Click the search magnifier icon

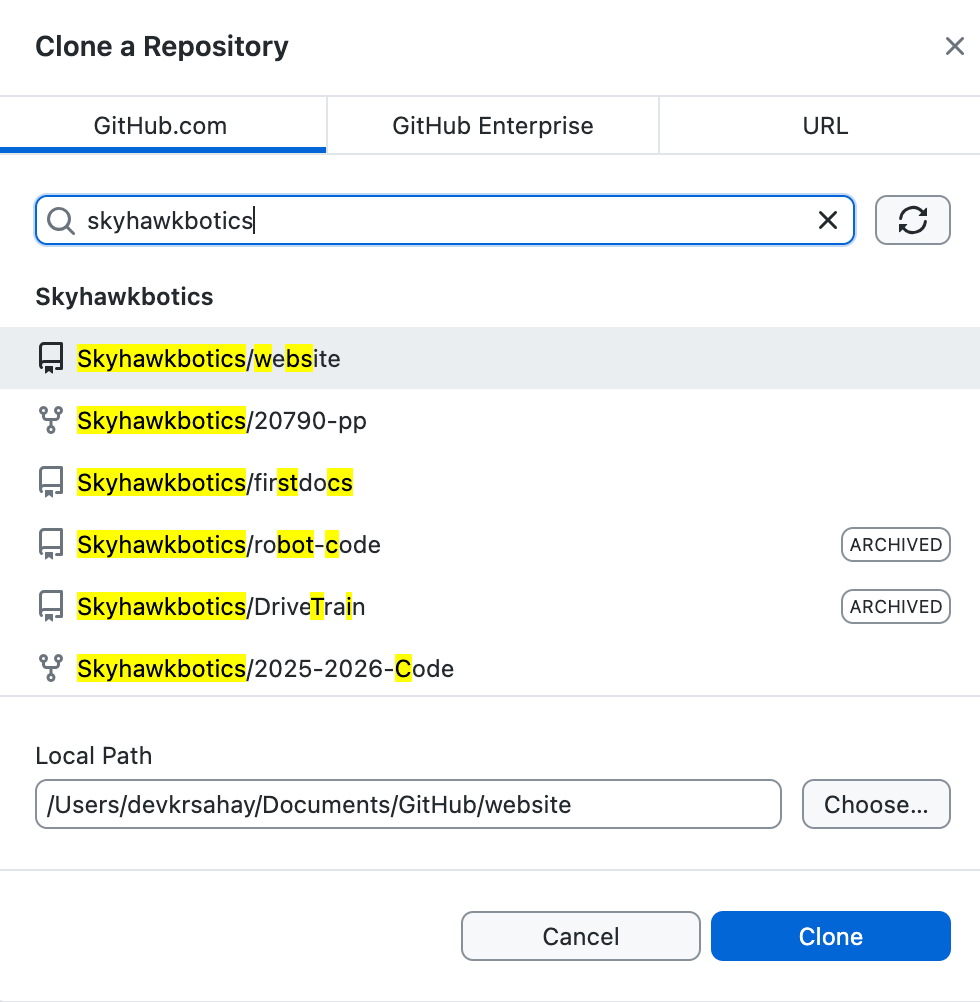pos(60,220)
